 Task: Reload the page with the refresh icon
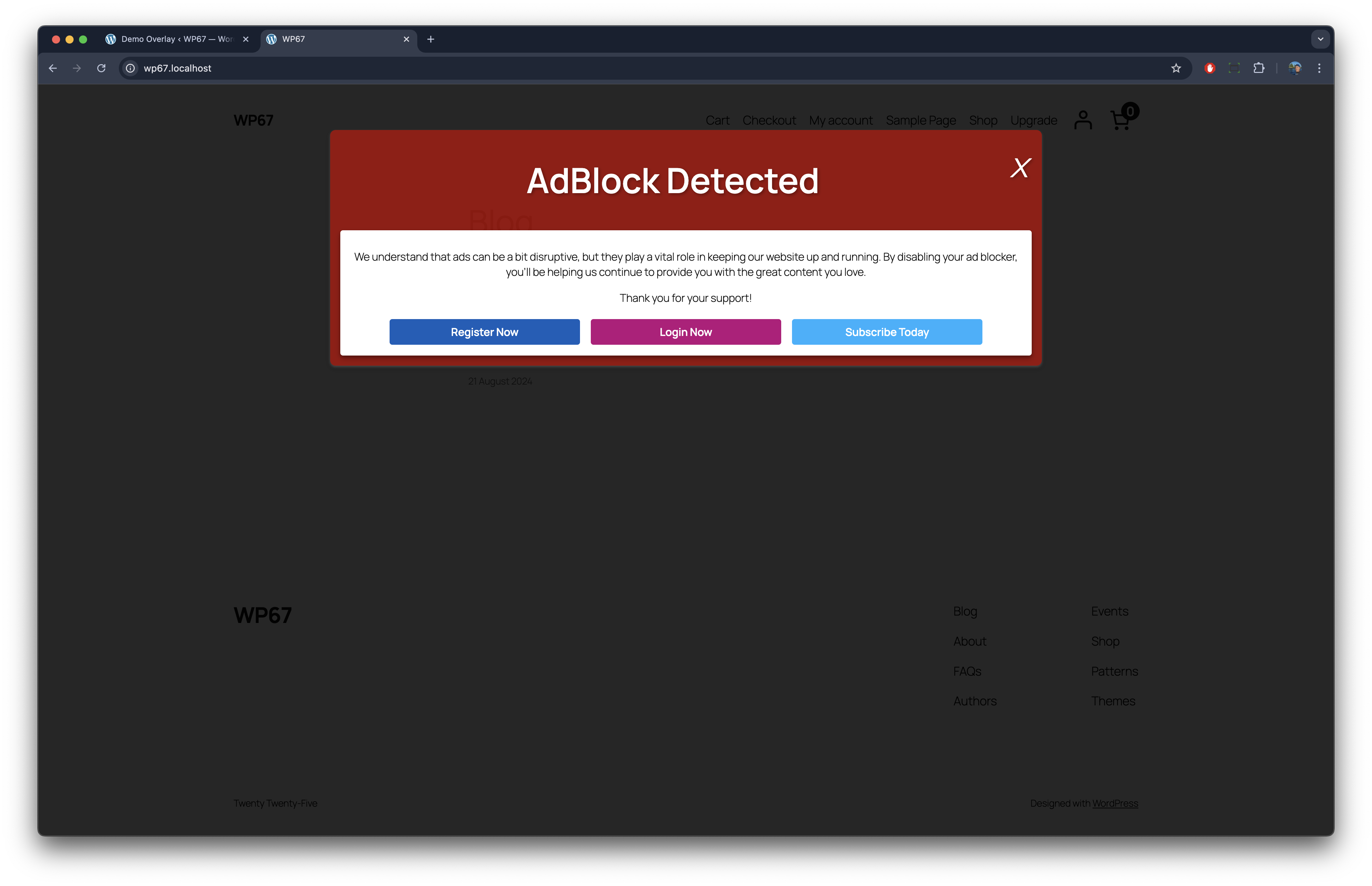click(x=101, y=69)
